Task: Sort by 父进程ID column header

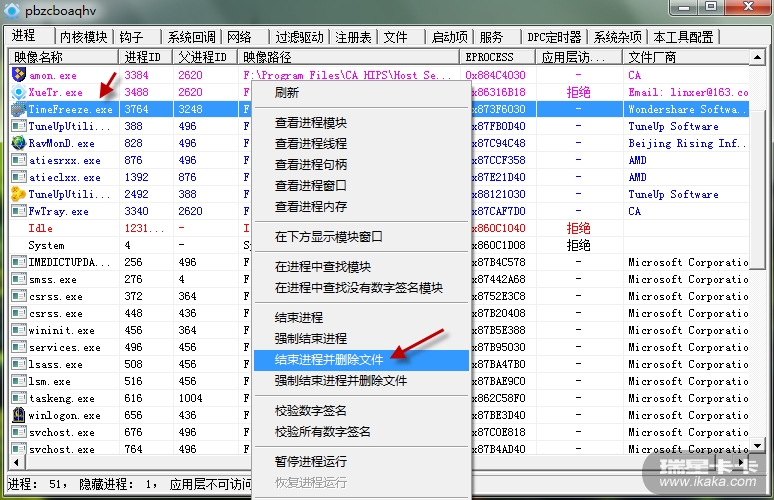Action: point(205,57)
